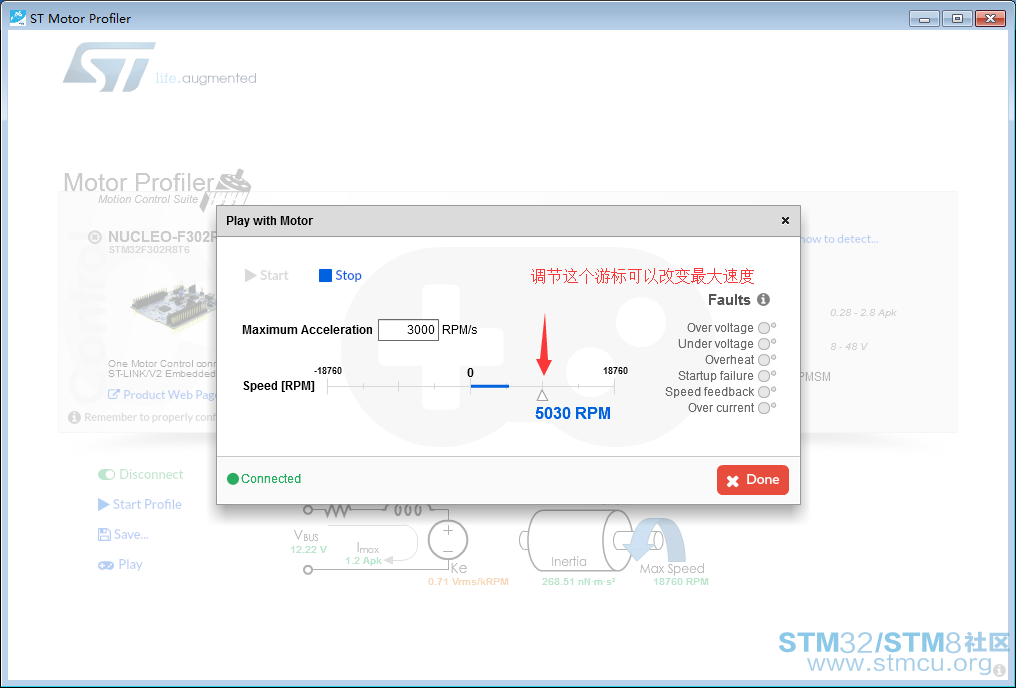Click the Nucleo board thumbnail image
1016x688 pixels.
tap(172, 306)
